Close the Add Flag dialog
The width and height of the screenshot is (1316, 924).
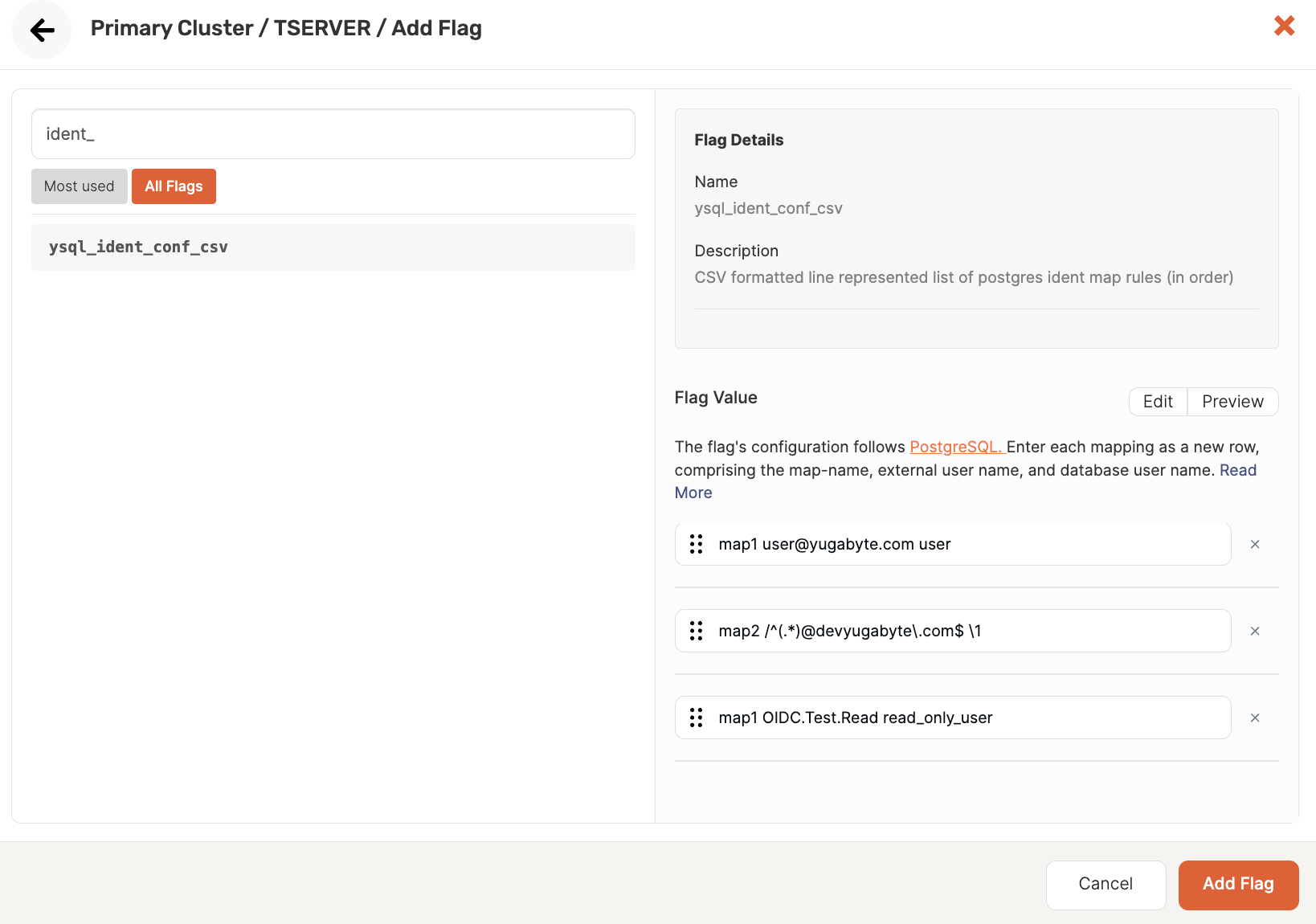[1285, 26]
